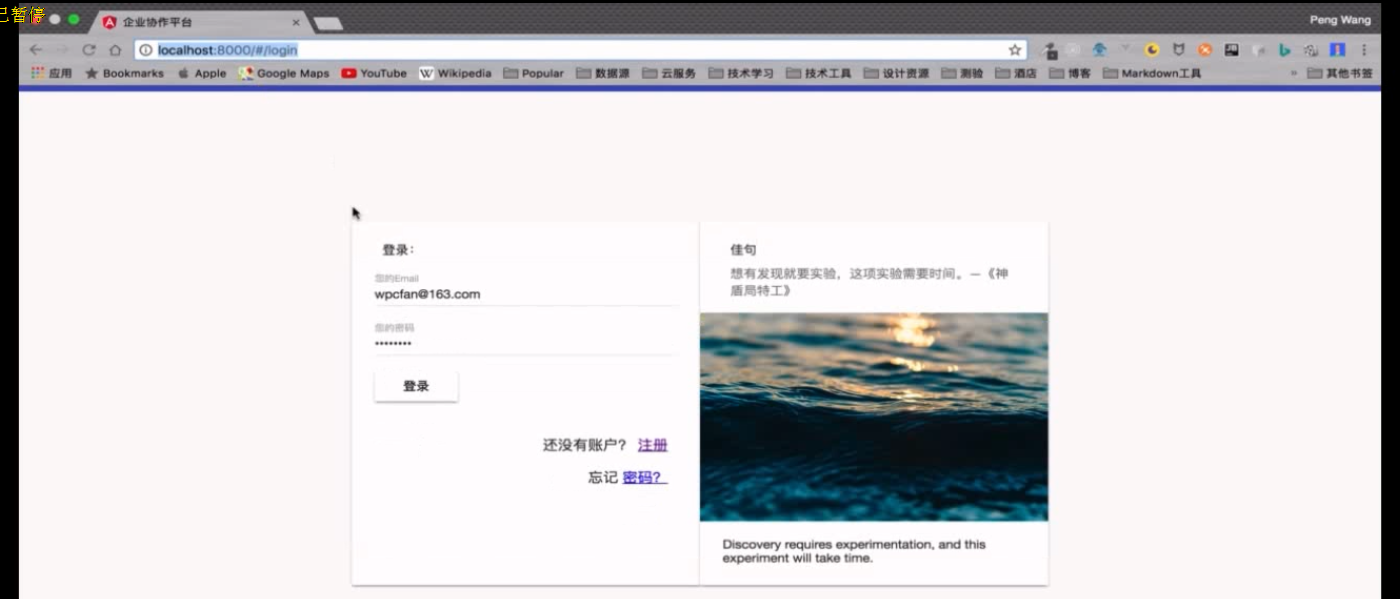The width and height of the screenshot is (1400, 599).
Task: Open the Markdown工具 bookmark folder
Action: (x=1152, y=73)
